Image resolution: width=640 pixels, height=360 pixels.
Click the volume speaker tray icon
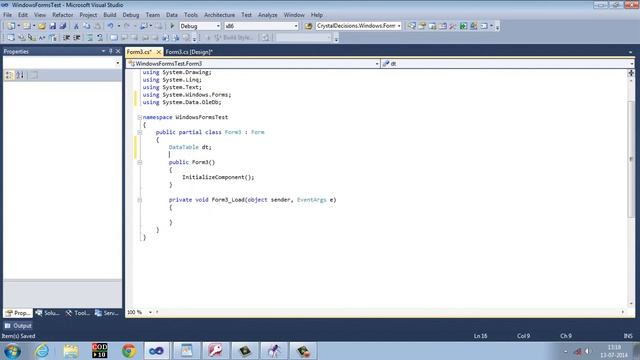pos(587,351)
